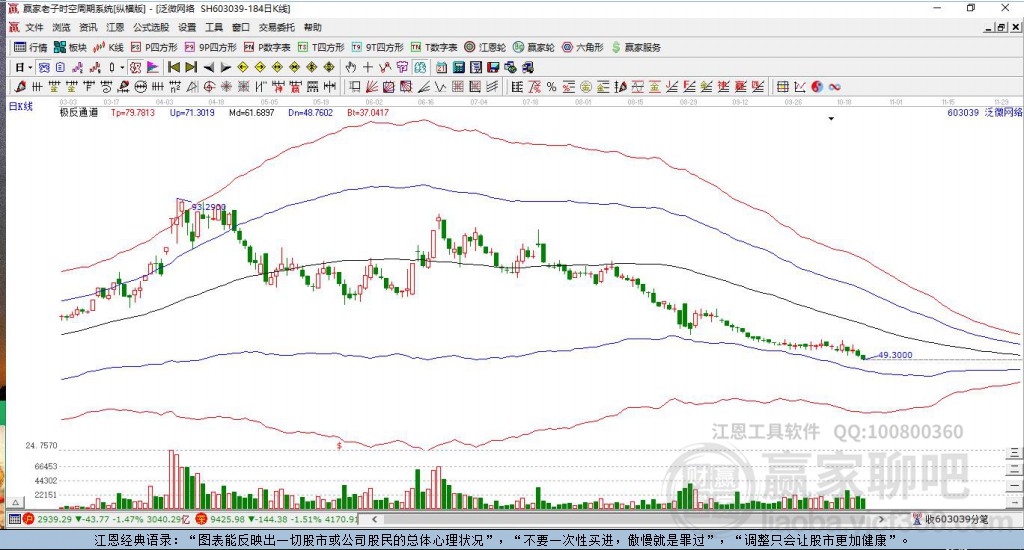Click the grid table icon before yin-yang
The height and width of the screenshot is (550, 1024).
(782, 87)
